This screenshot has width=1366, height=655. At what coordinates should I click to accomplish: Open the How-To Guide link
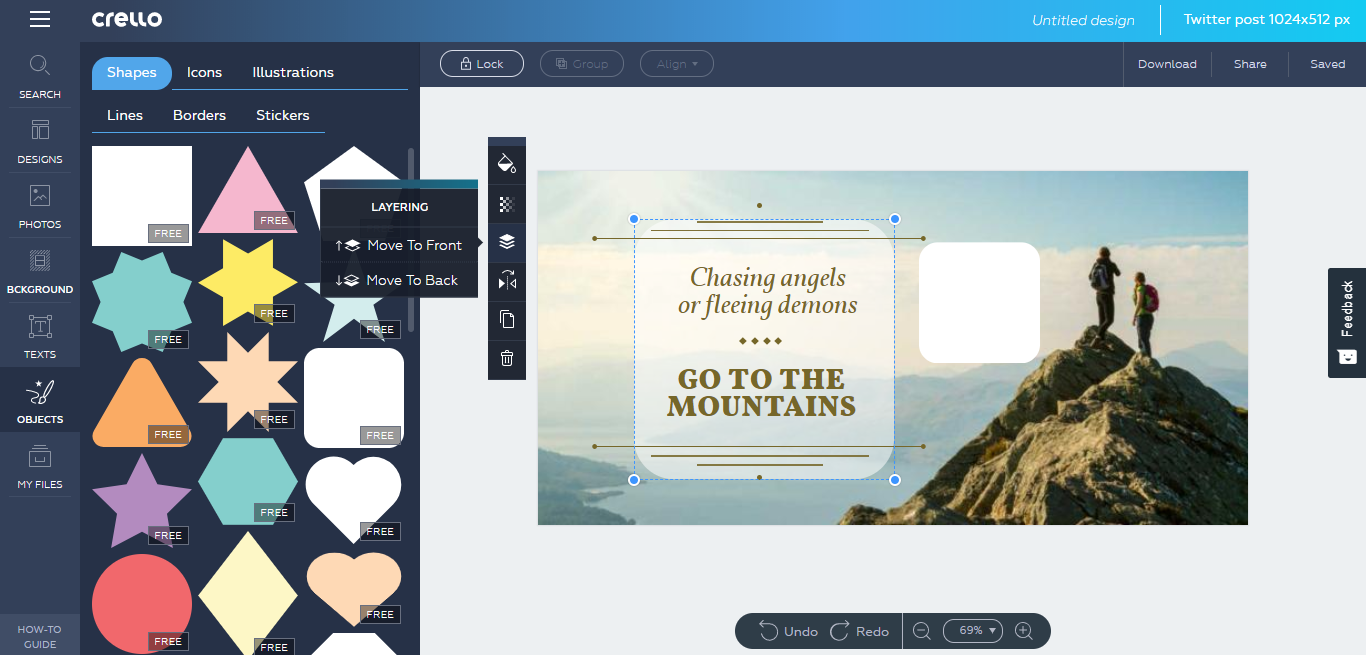click(x=40, y=637)
